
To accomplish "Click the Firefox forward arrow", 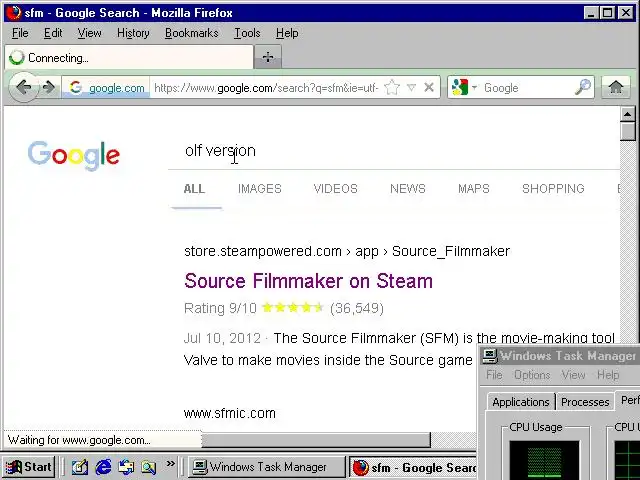I will pyautogui.click(x=49, y=87).
